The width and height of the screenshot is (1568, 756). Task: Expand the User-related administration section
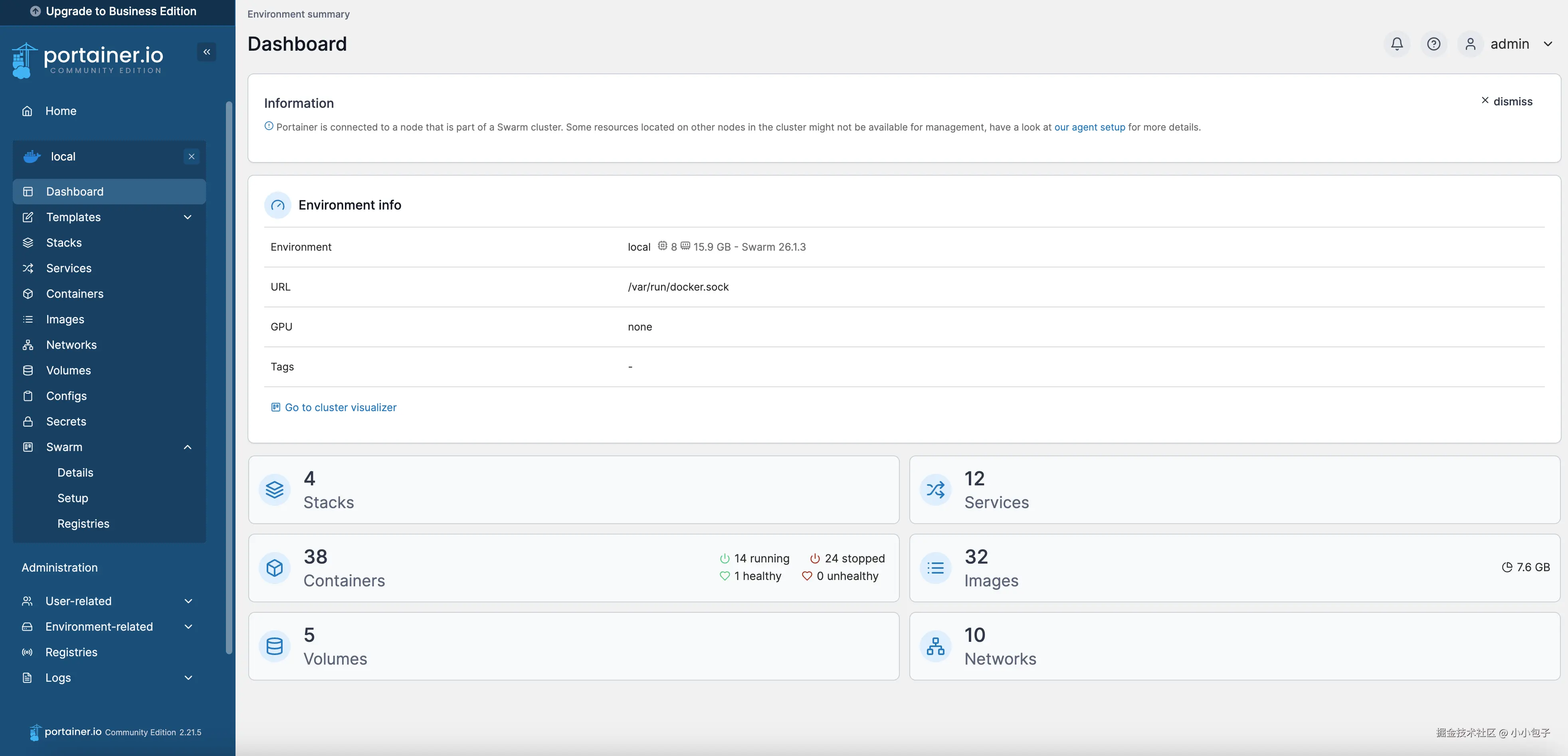188,602
